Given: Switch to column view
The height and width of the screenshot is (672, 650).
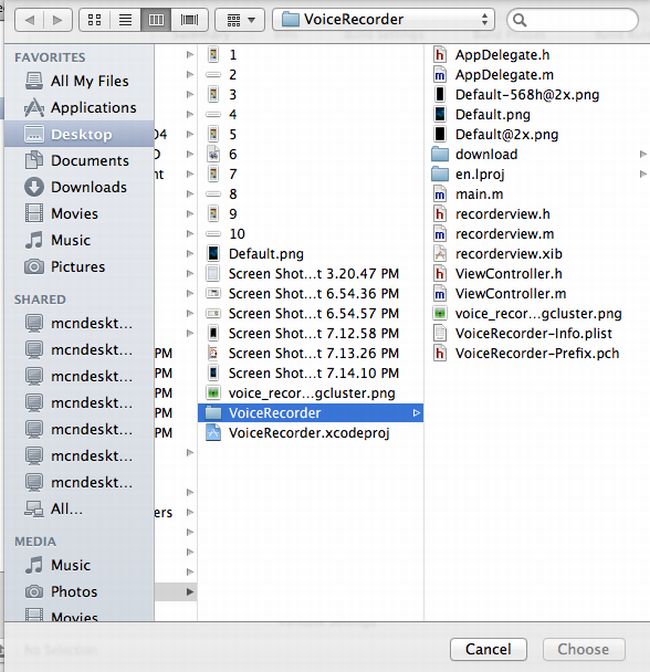Looking at the screenshot, I should tap(156, 20).
